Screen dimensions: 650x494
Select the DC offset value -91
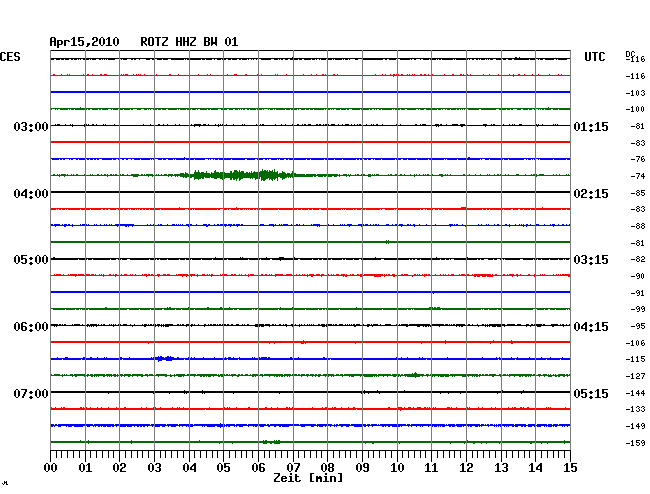pyautogui.click(x=638, y=293)
